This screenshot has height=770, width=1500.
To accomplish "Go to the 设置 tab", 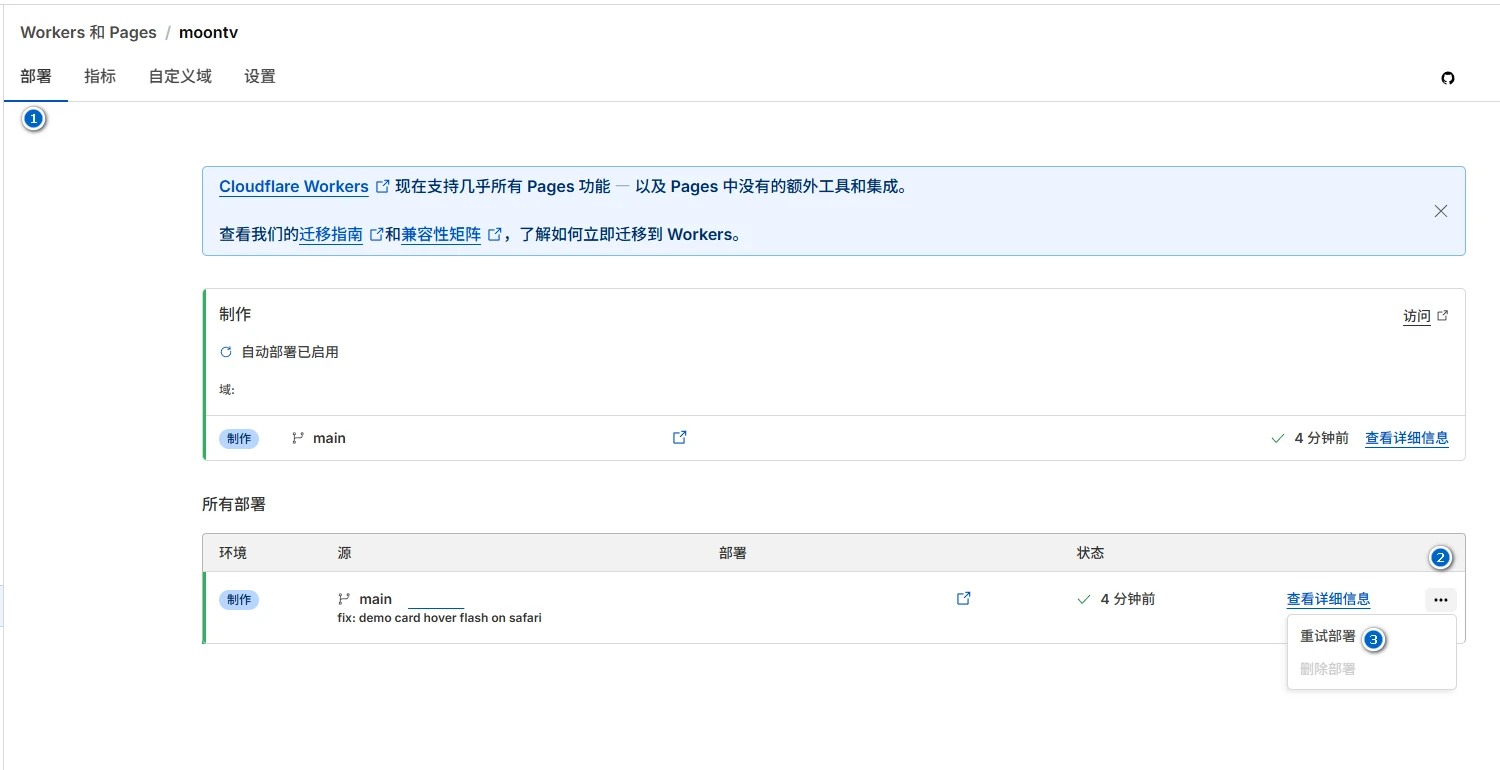I will point(259,76).
